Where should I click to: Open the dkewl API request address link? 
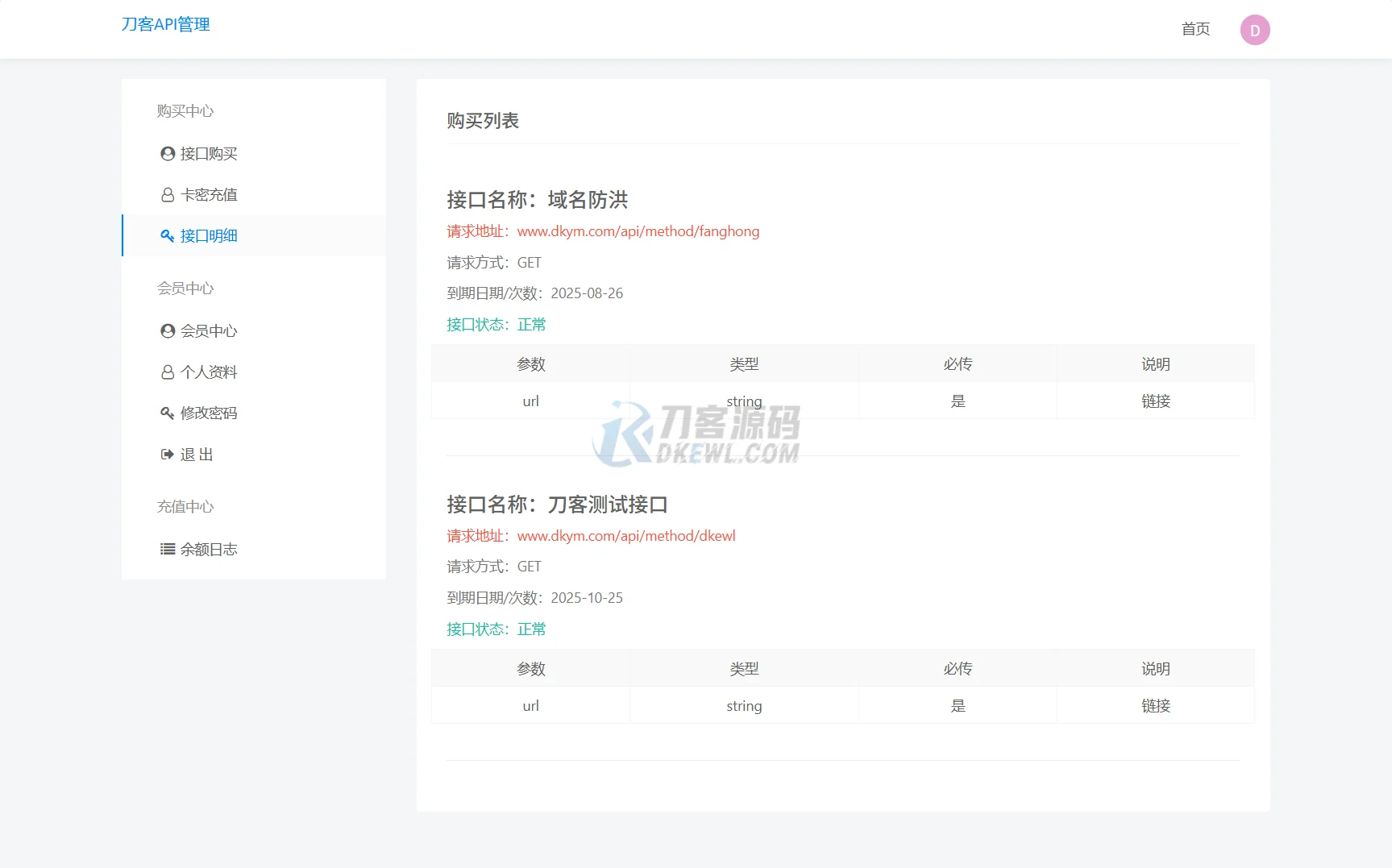pos(625,535)
